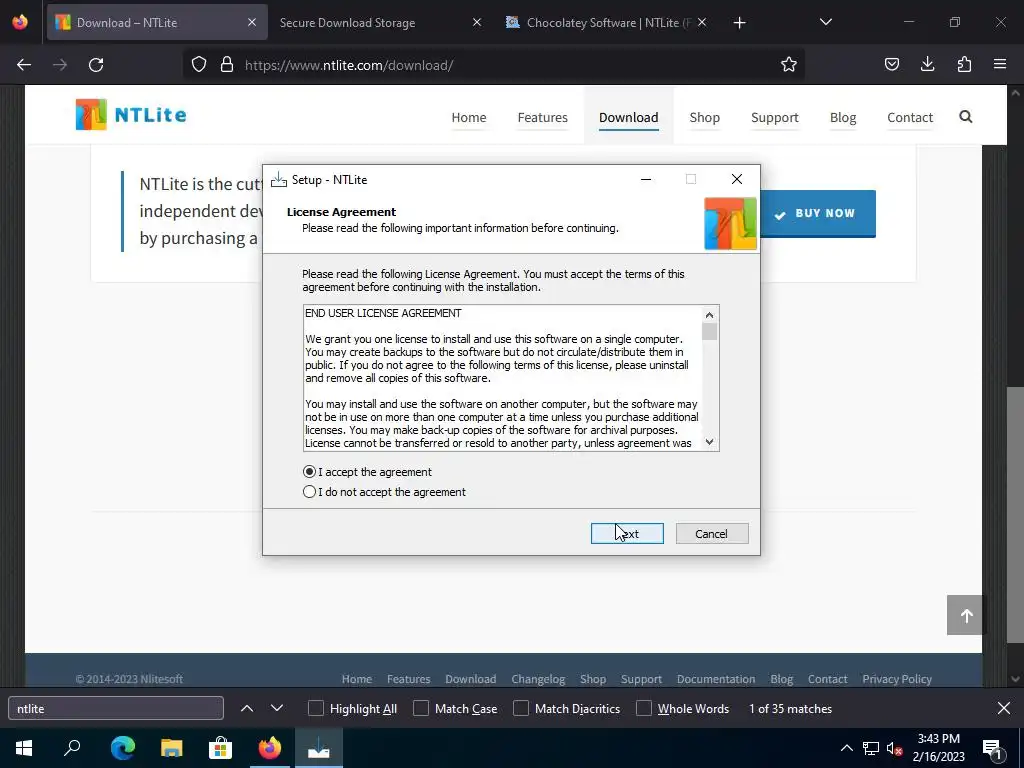Close the Secure Download Storage tab
Image resolution: width=1024 pixels, height=768 pixels.
(x=477, y=22)
